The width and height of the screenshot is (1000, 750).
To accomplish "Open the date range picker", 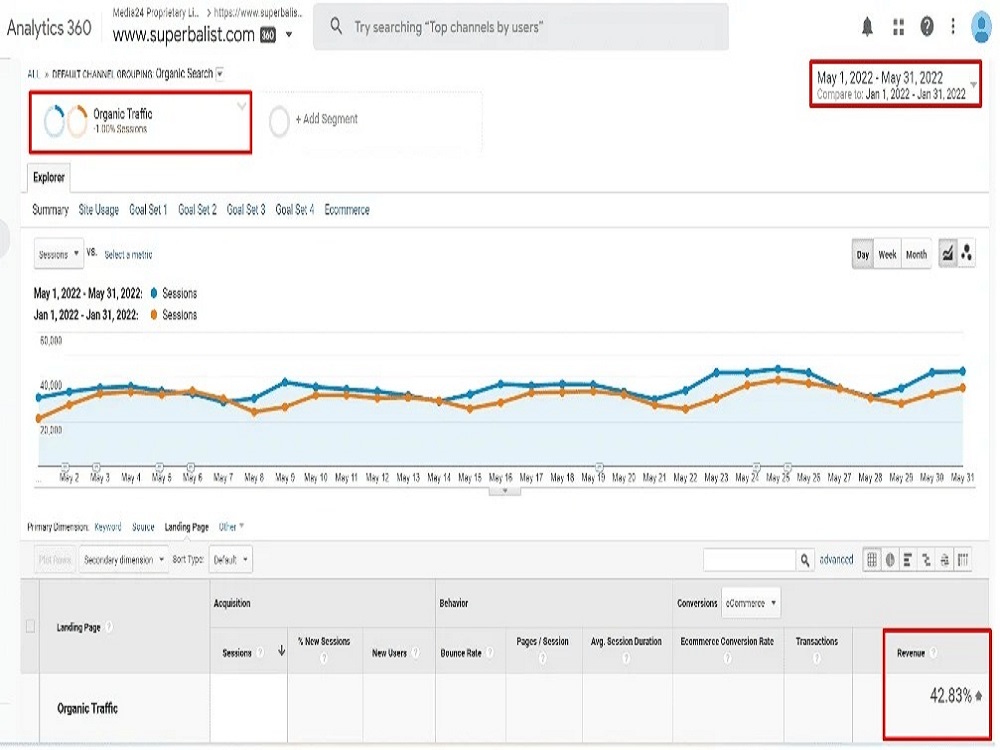I will point(895,84).
